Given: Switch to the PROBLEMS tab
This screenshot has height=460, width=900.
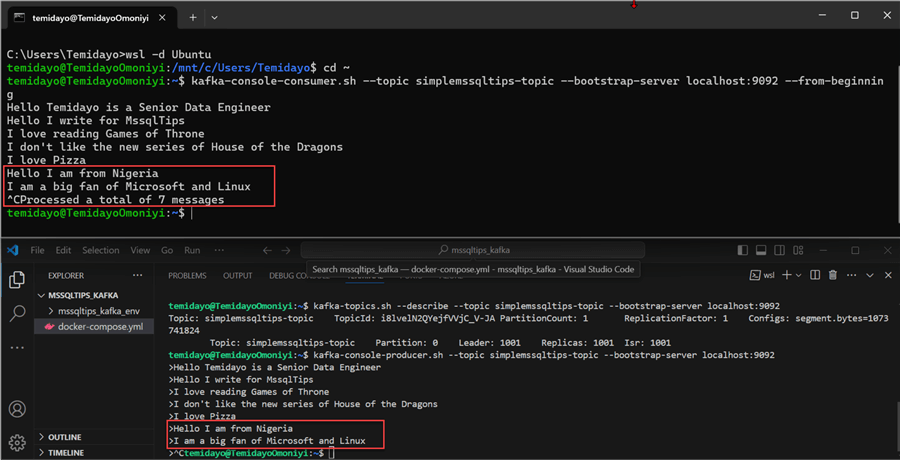Looking at the screenshot, I should click(x=187, y=275).
